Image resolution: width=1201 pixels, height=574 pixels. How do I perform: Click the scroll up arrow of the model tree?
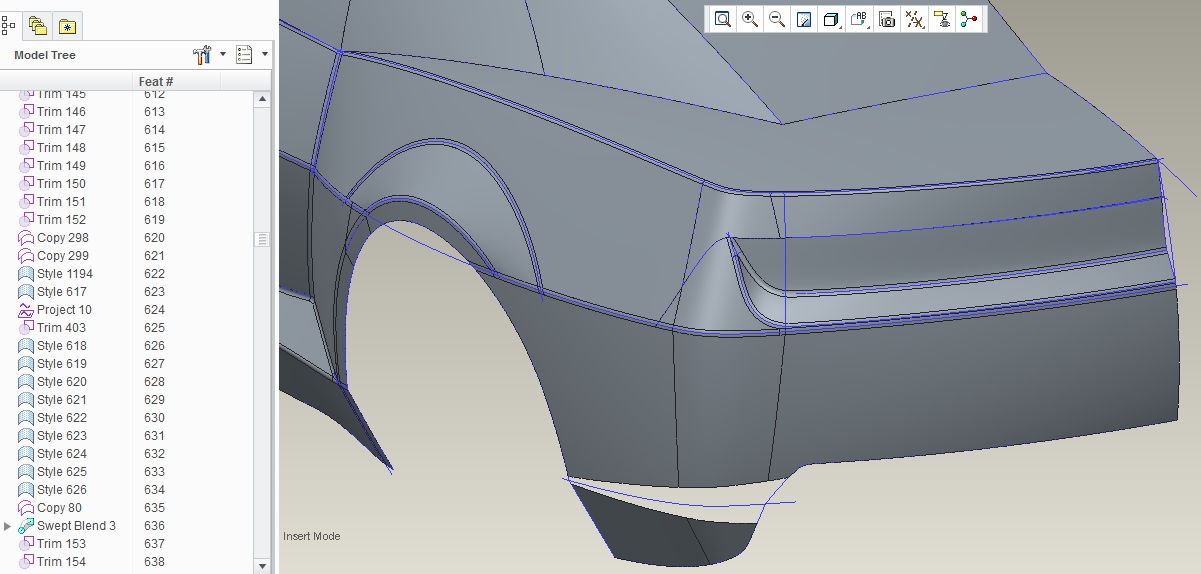pos(263,99)
